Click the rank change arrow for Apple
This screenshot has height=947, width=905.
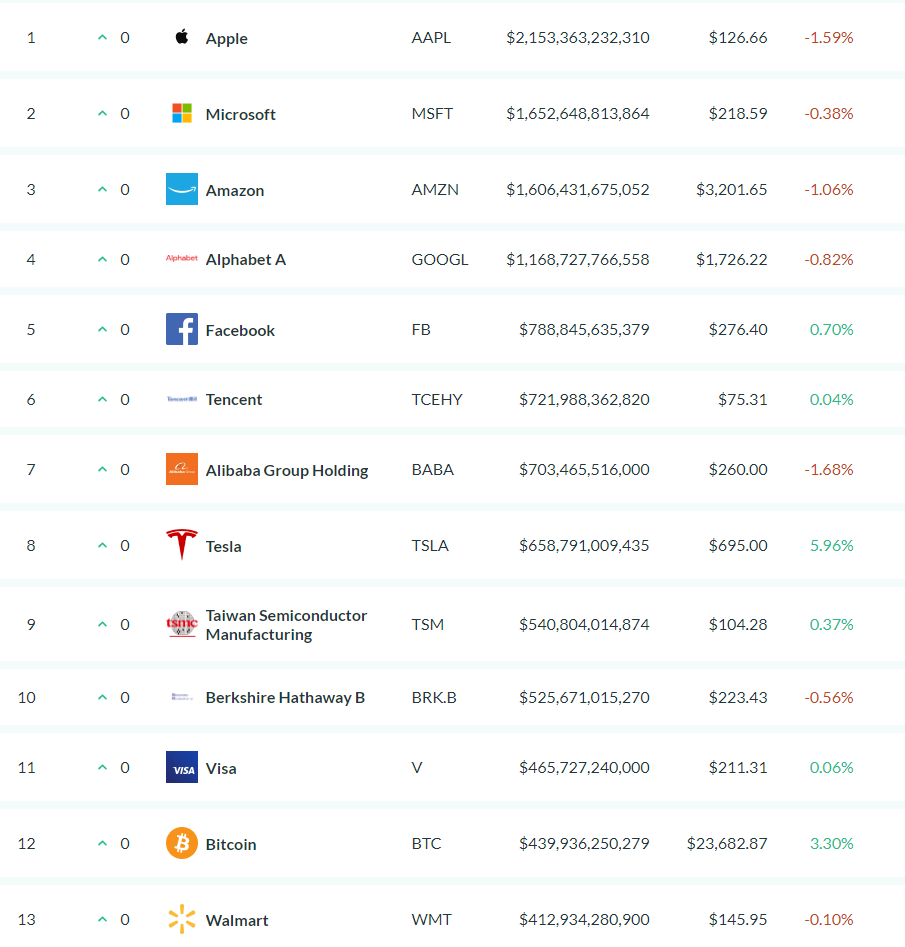click(103, 37)
